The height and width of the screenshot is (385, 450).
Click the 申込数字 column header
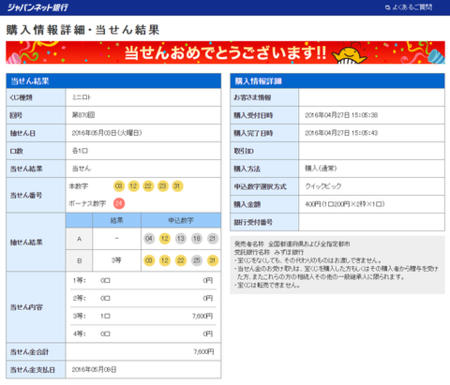(x=181, y=220)
